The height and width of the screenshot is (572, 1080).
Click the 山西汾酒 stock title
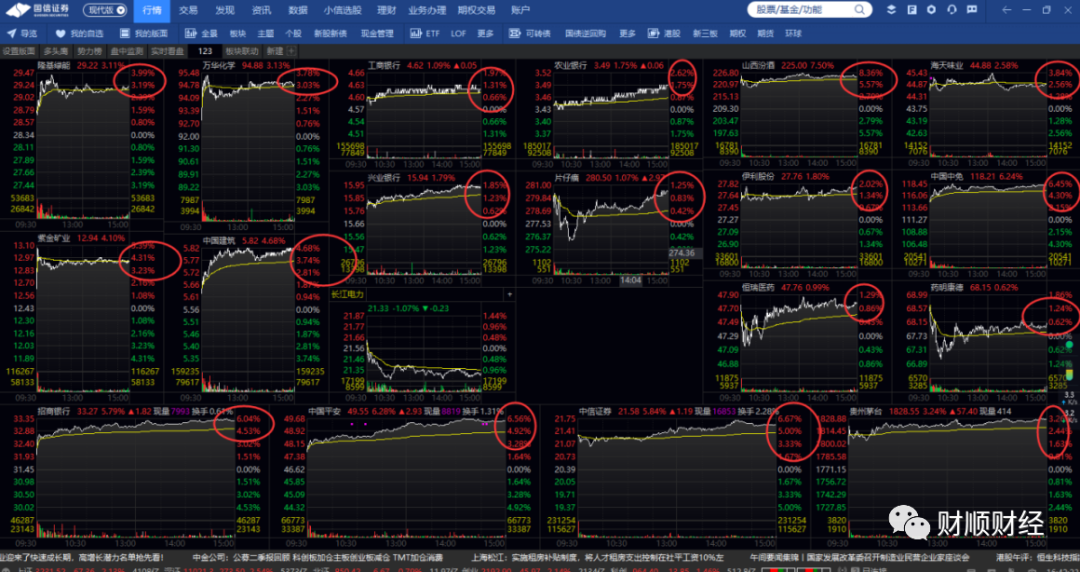[758, 65]
